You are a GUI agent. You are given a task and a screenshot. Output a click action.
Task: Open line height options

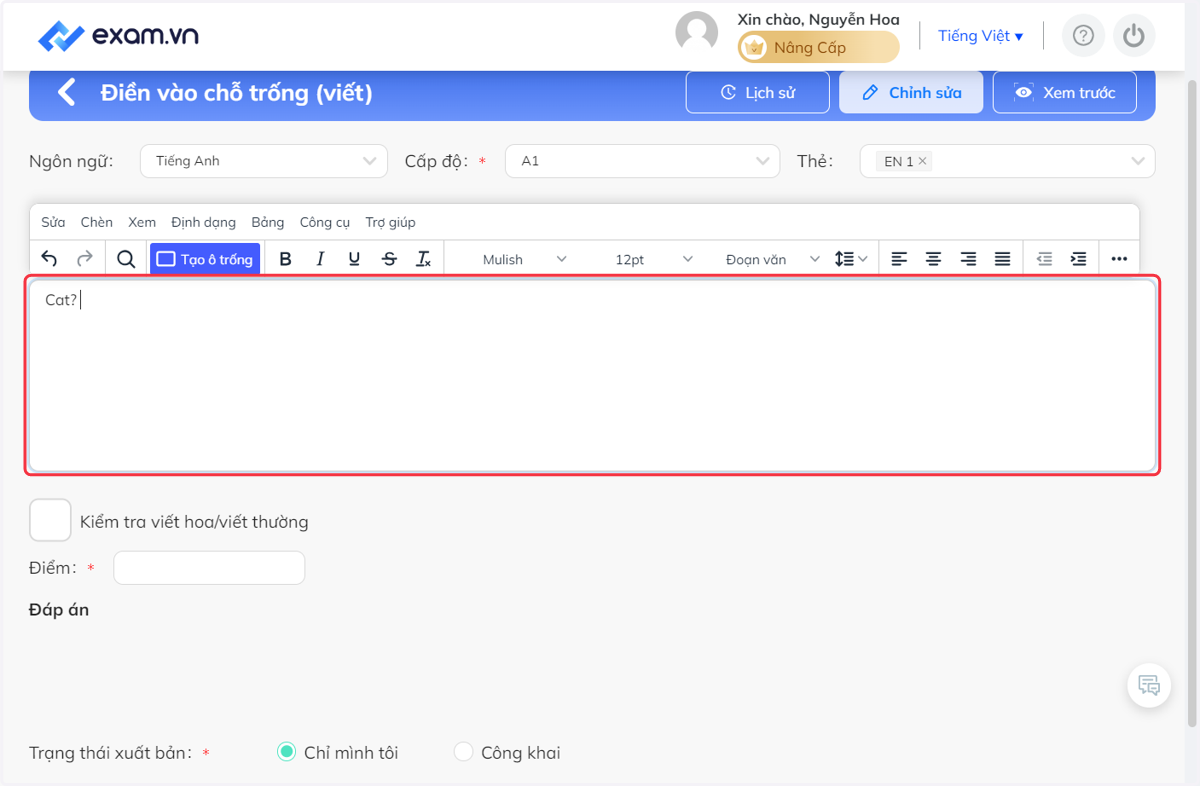point(851,259)
